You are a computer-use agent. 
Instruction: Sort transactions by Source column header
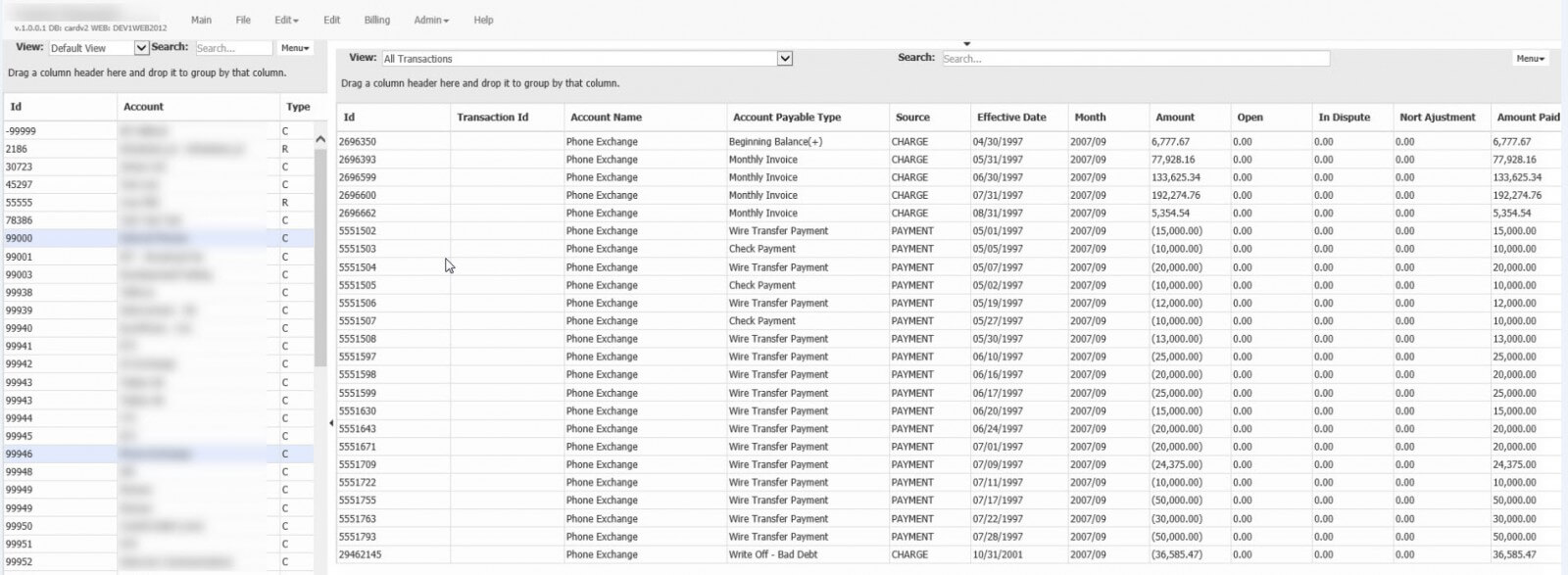point(929,118)
